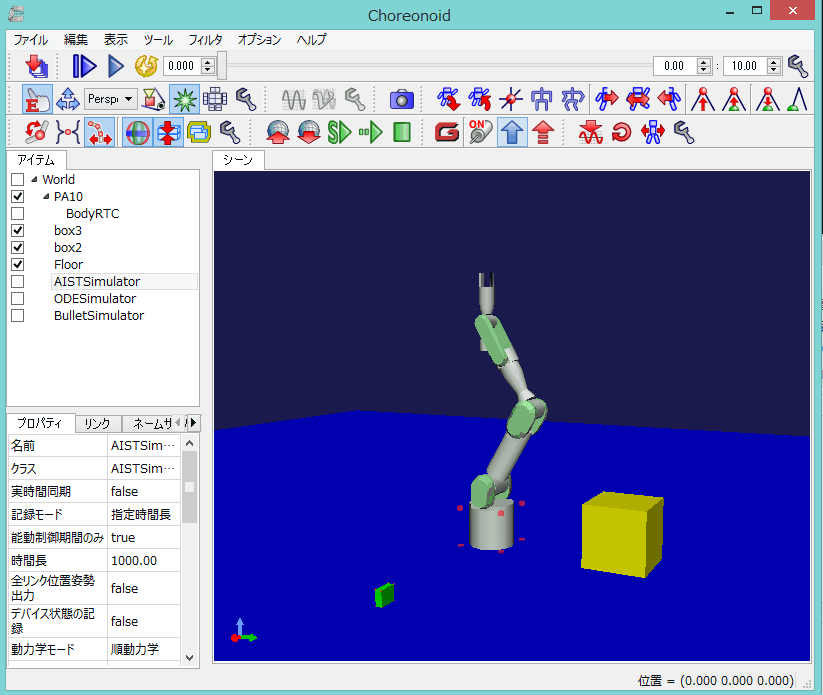Start simulation with the green S play icon
Screen dimensions: 823x695
[339, 132]
